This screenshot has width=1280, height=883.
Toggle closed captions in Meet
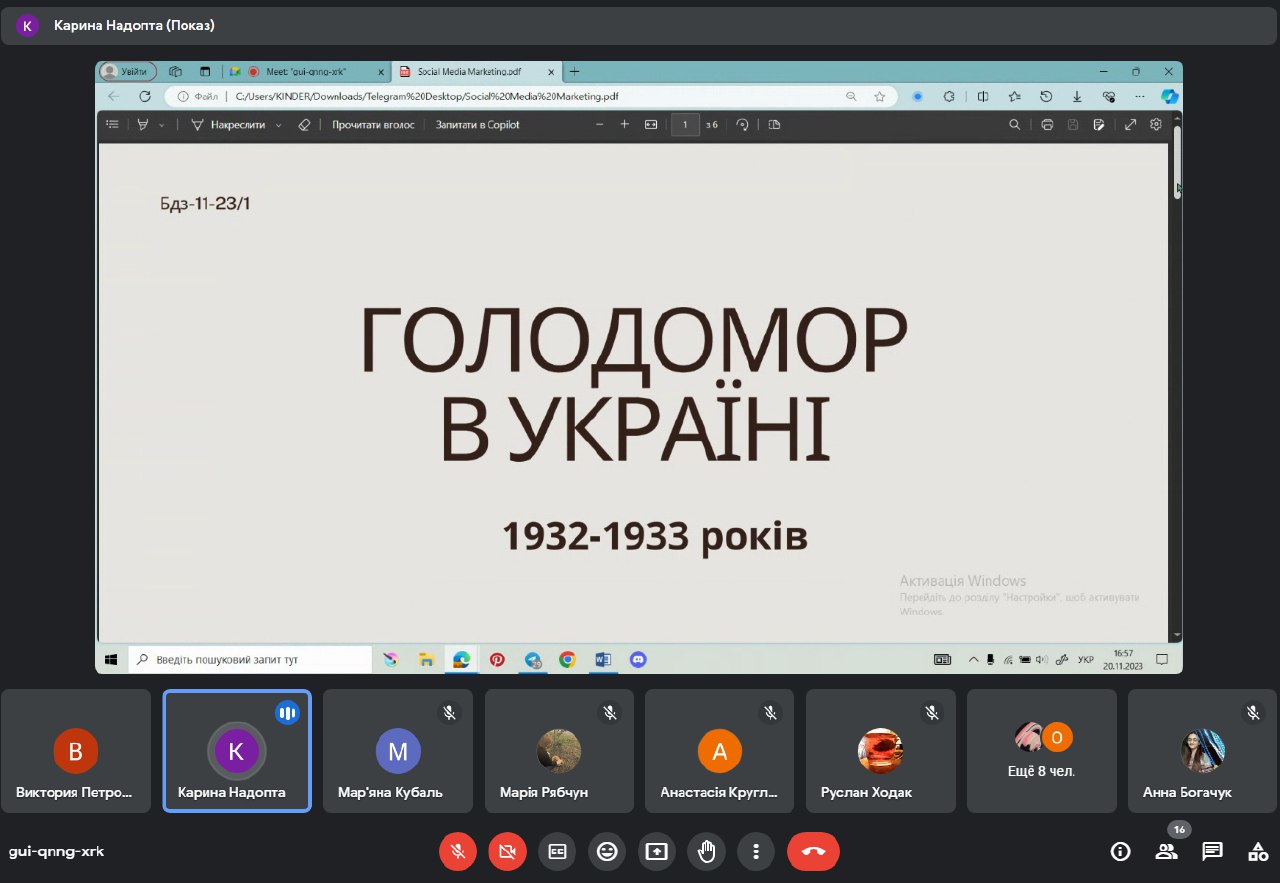tap(557, 851)
